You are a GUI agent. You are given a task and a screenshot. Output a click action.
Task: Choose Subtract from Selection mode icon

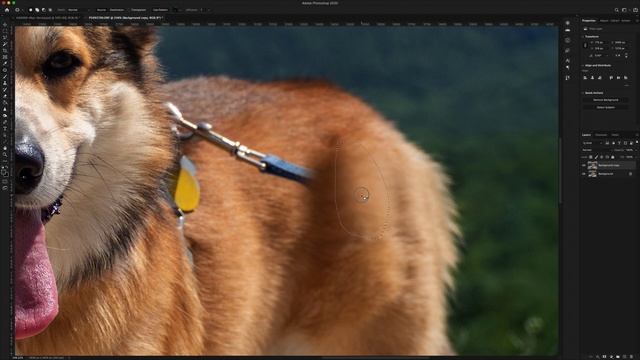44,10
